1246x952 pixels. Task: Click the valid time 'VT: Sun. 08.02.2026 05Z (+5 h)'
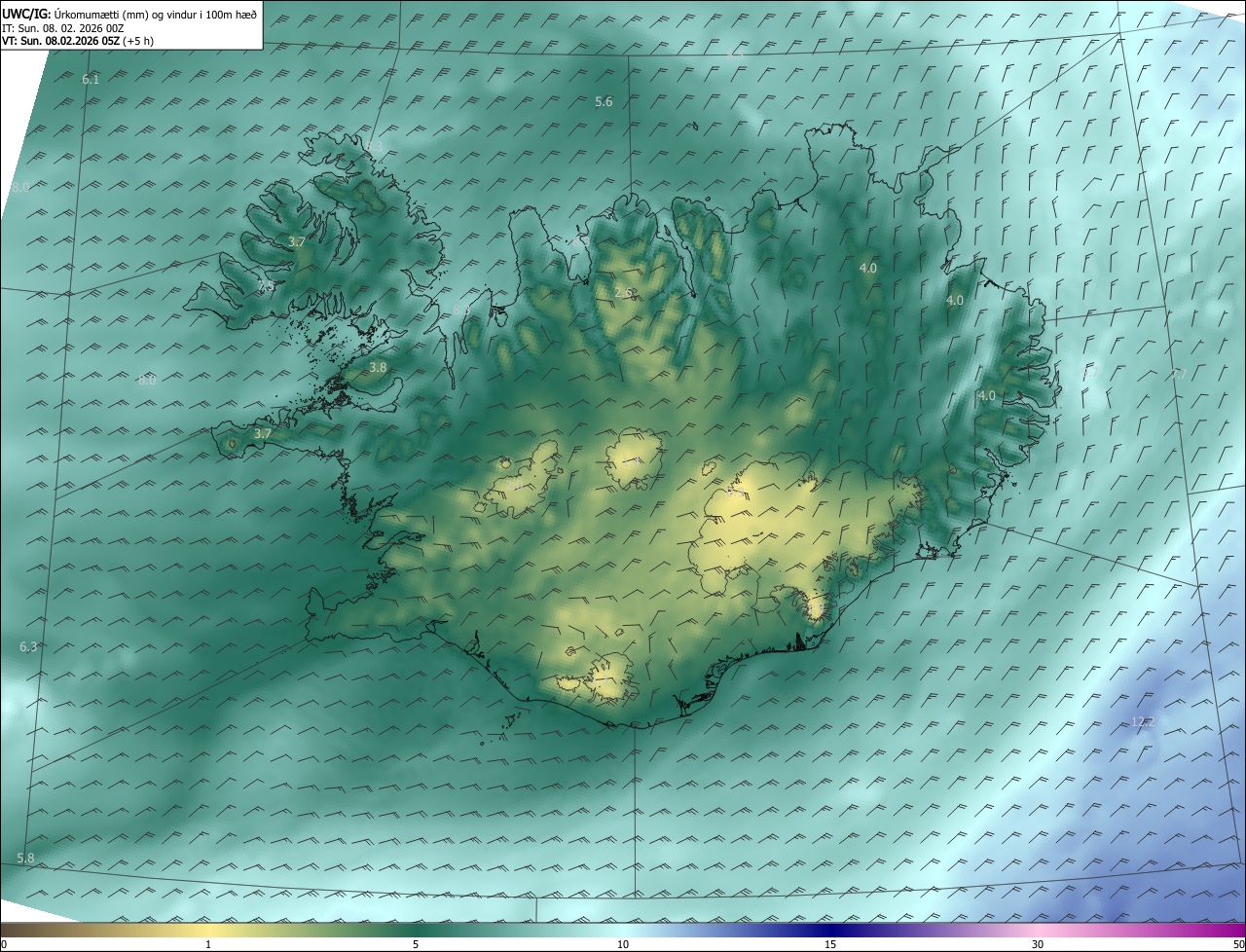78,41
